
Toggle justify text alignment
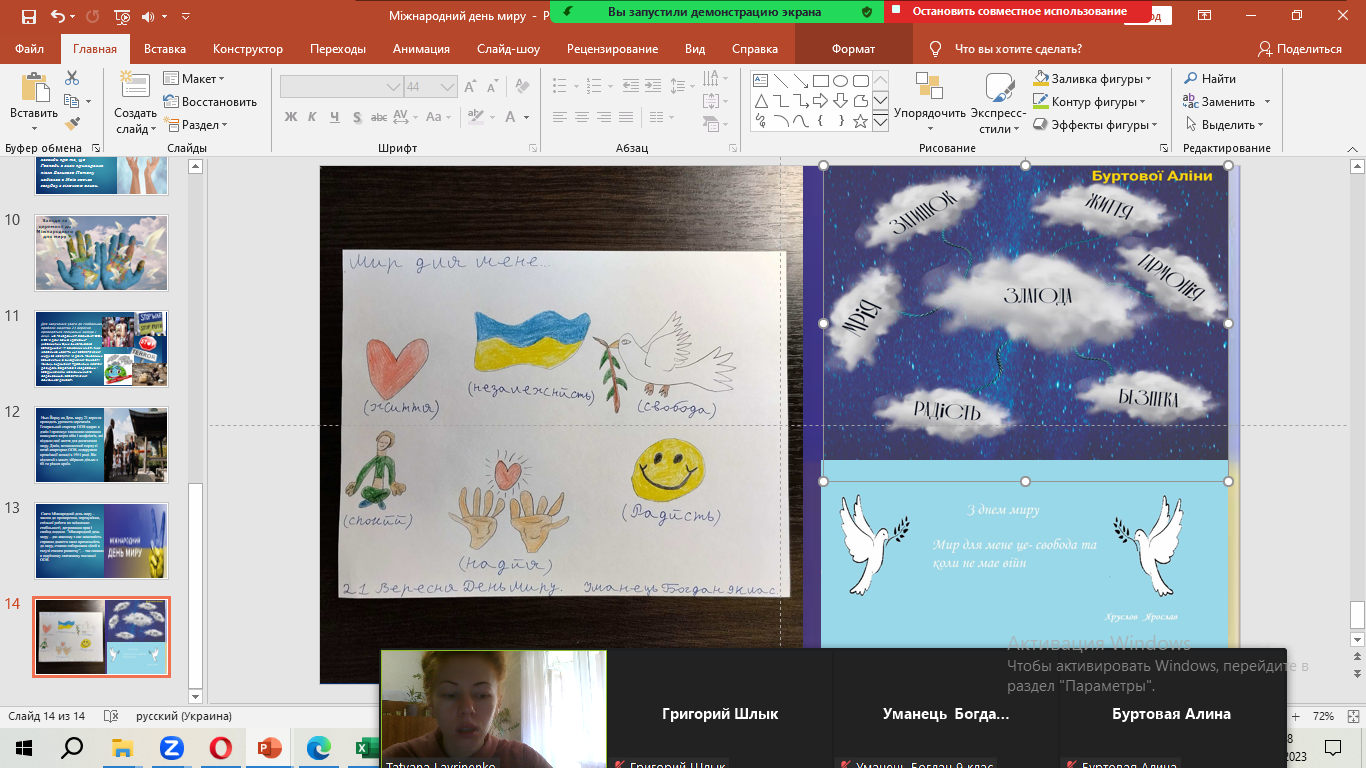point(626,117)
